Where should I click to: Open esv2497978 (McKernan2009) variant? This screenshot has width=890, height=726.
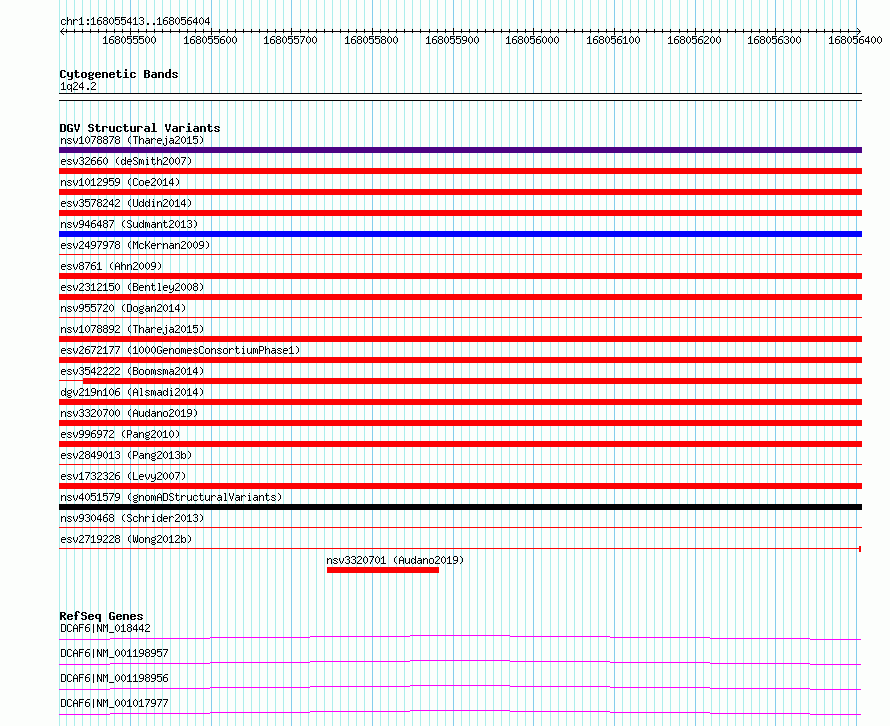[x=135, y=245]
